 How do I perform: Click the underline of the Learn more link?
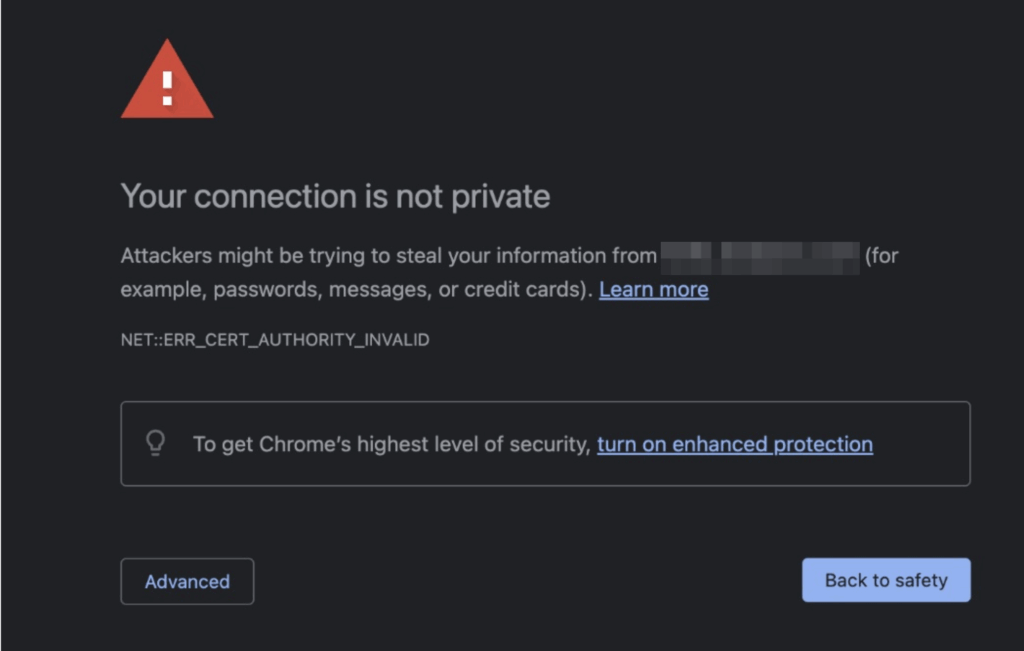(653, 300)
